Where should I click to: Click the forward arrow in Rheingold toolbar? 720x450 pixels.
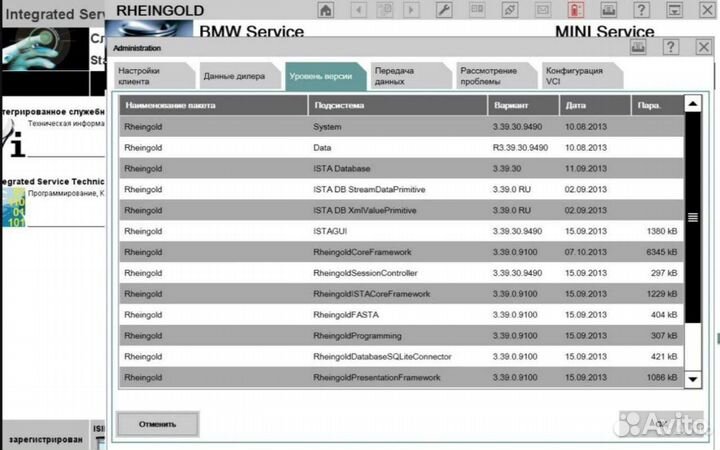[x=411, y=10]
